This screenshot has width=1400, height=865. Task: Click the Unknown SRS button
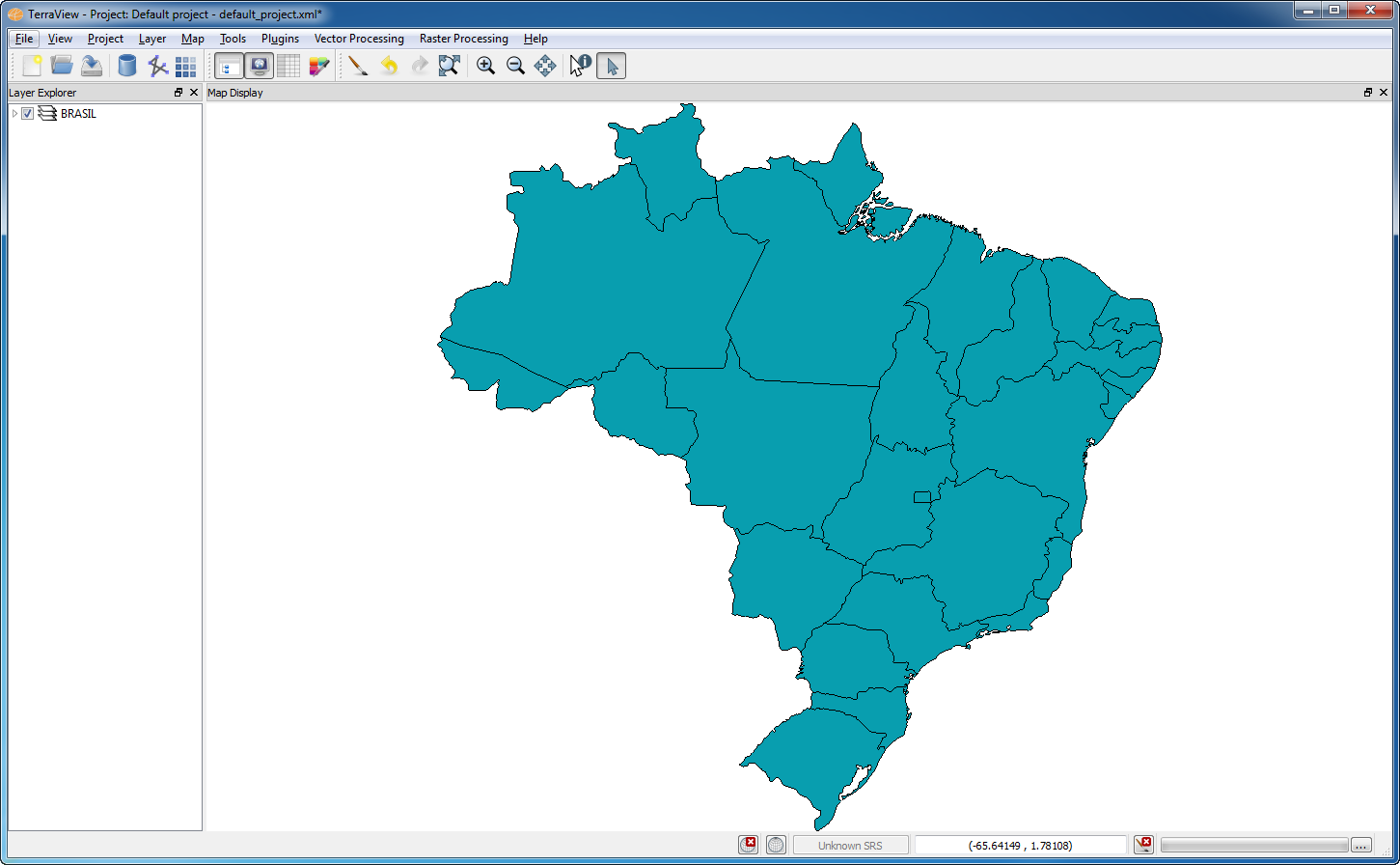click(850, 846)
